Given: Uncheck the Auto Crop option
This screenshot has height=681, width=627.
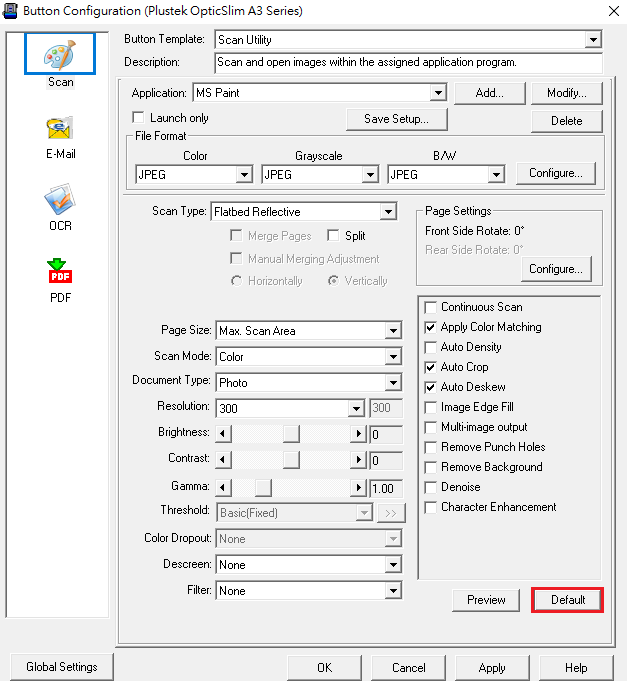Looking at the screenshot, I should tap(431, 367).
